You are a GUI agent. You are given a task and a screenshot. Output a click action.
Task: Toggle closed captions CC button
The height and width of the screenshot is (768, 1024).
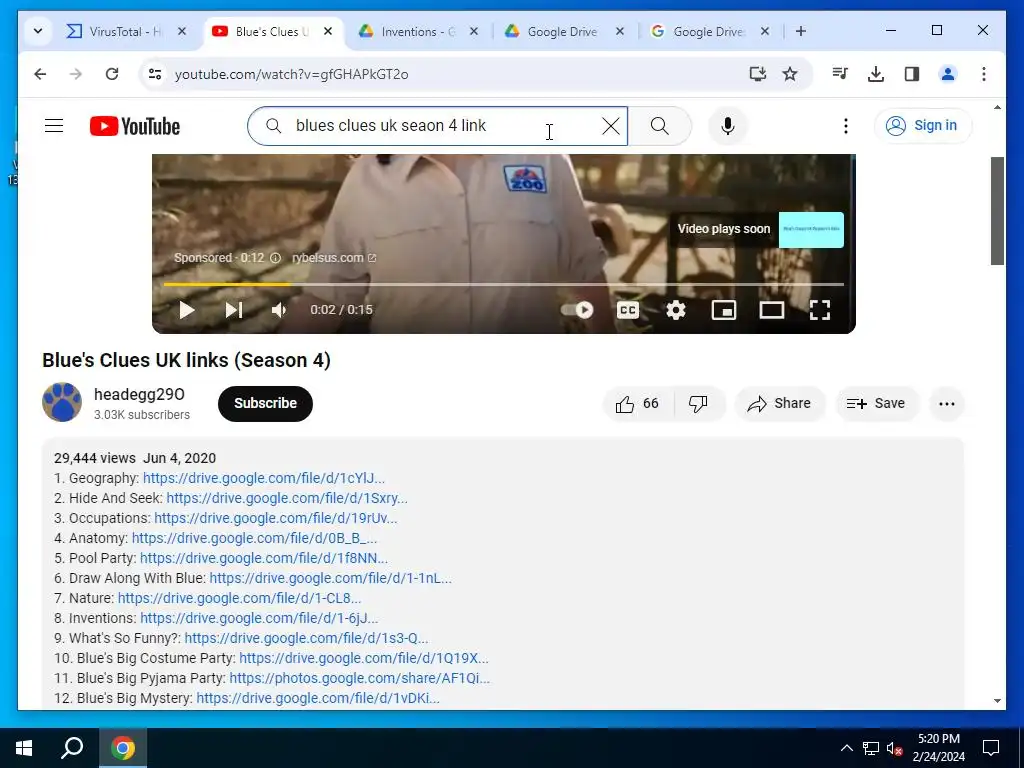coord(628,310)
